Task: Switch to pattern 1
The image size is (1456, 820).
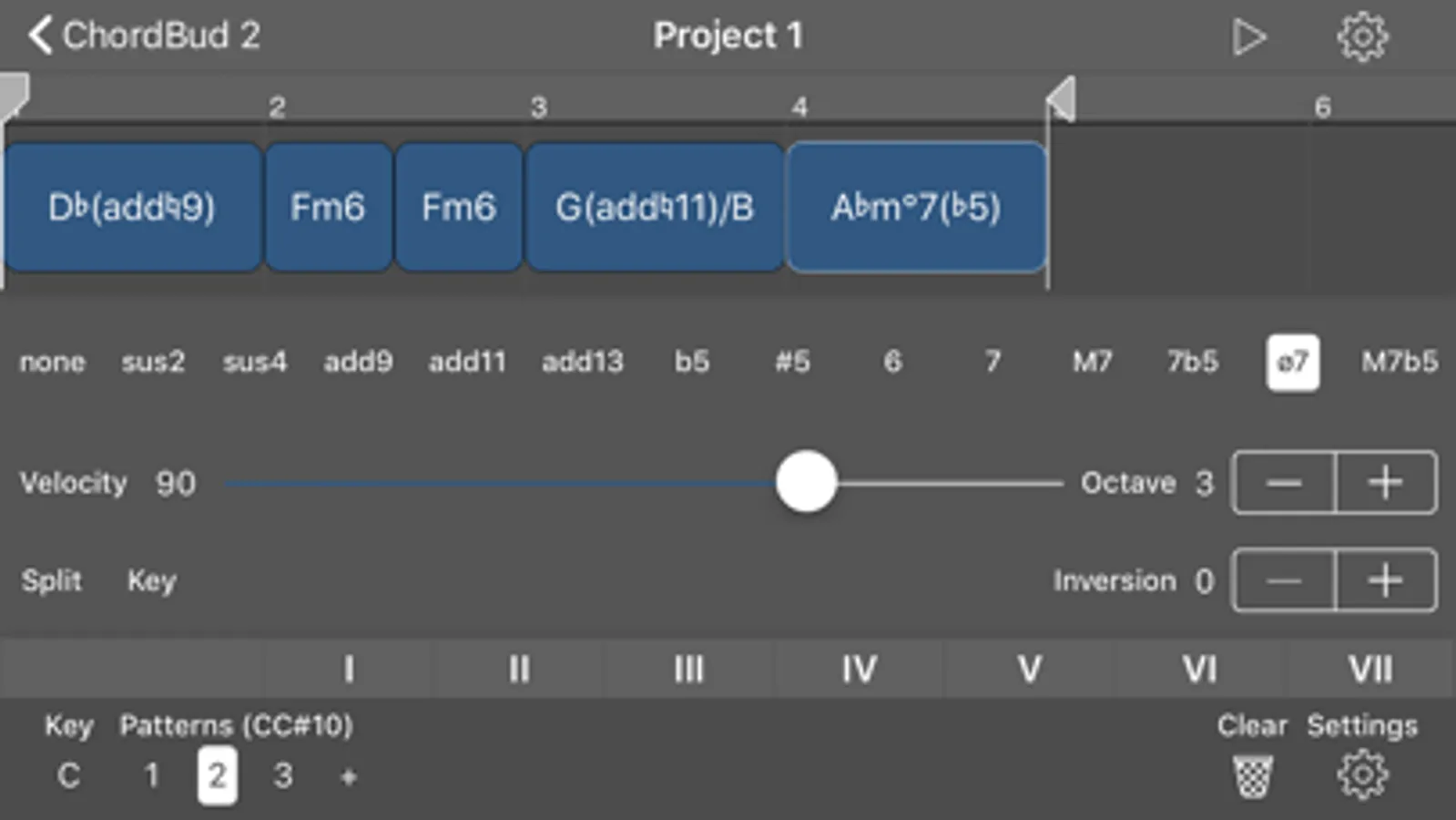Action: point(151,776)
